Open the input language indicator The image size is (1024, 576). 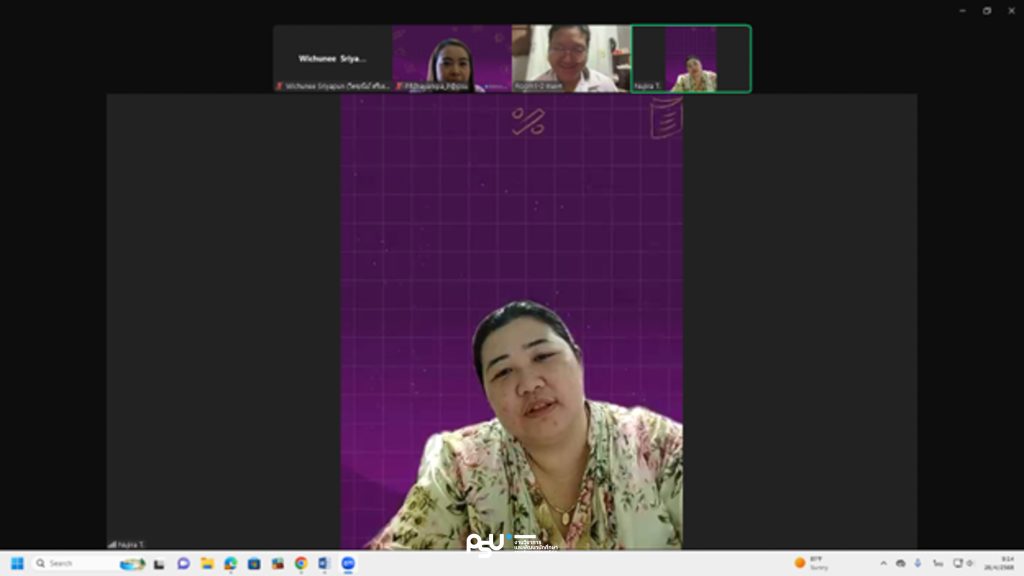point(938,563)
